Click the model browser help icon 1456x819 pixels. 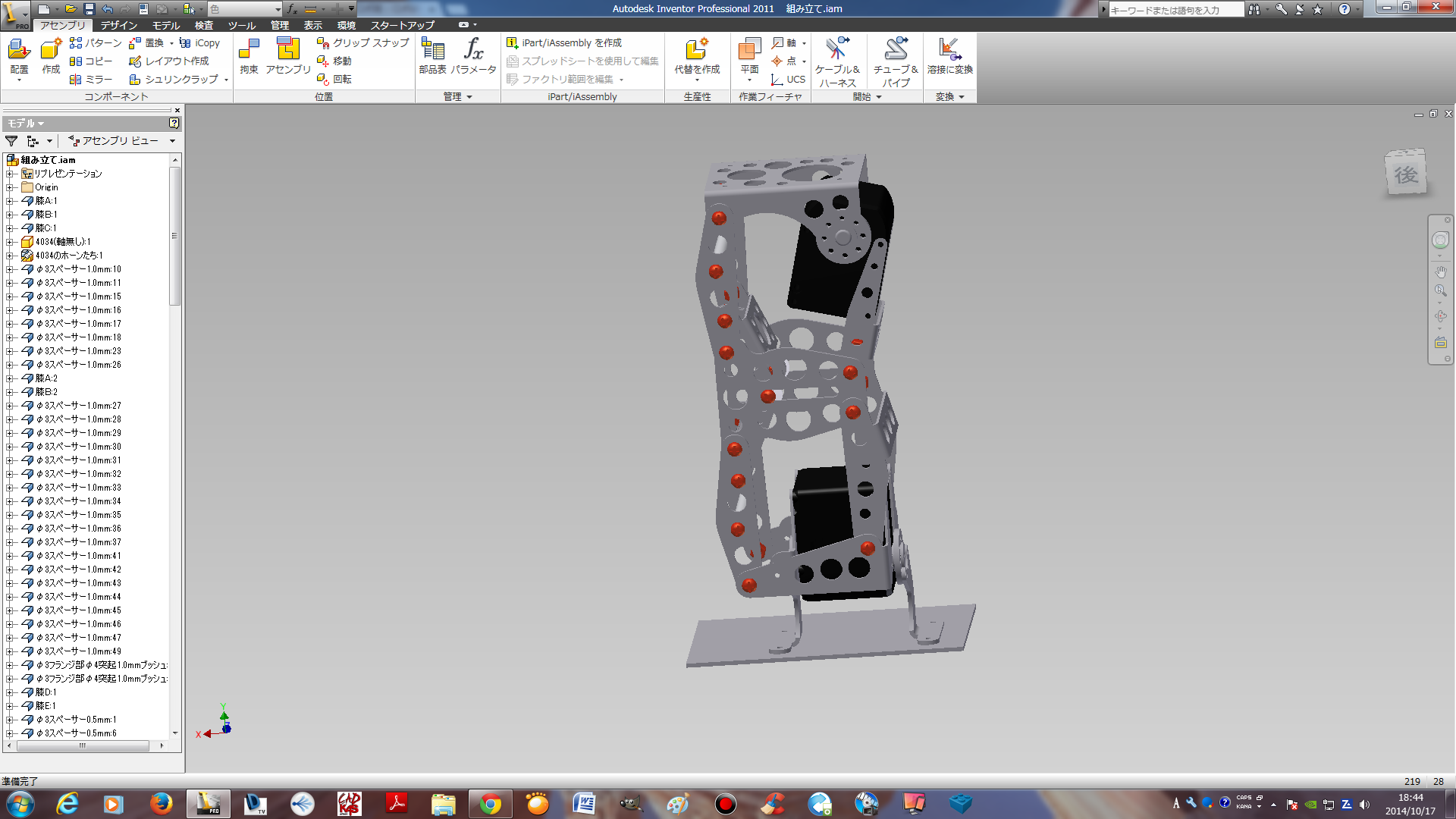pyautogui.click(x=174, y=123)
